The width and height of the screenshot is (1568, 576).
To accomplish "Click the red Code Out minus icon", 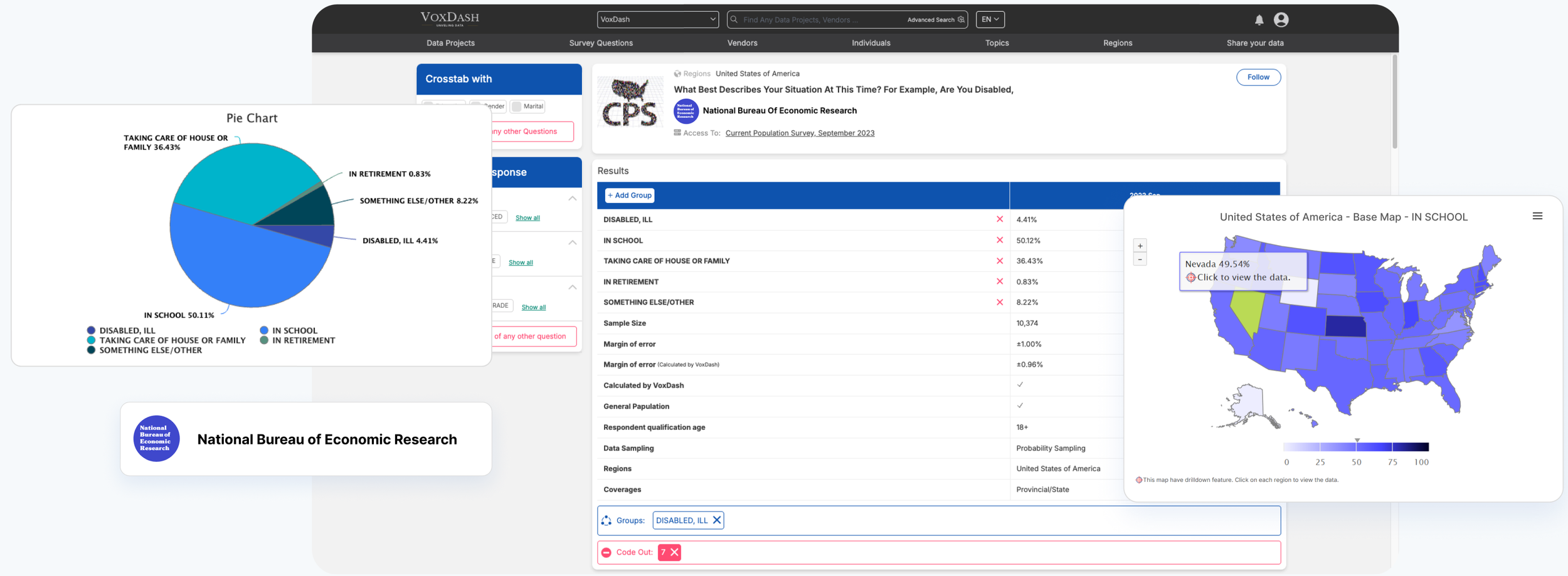I will pyautogui.click(x=607, y=552).
